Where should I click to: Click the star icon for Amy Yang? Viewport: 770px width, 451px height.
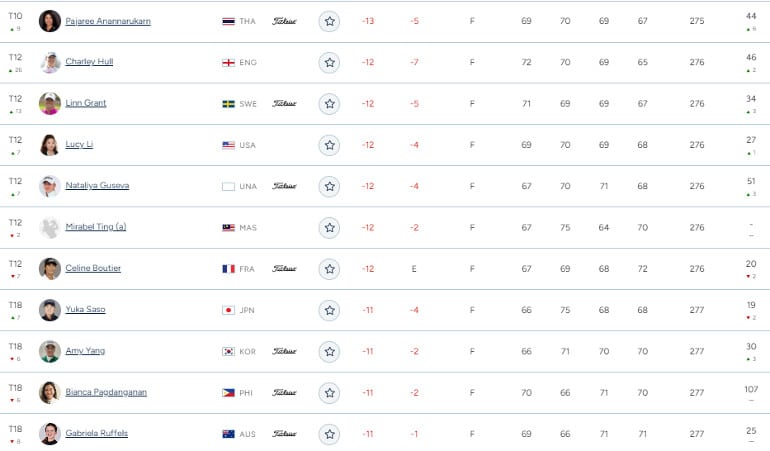(x=329, y=351)
